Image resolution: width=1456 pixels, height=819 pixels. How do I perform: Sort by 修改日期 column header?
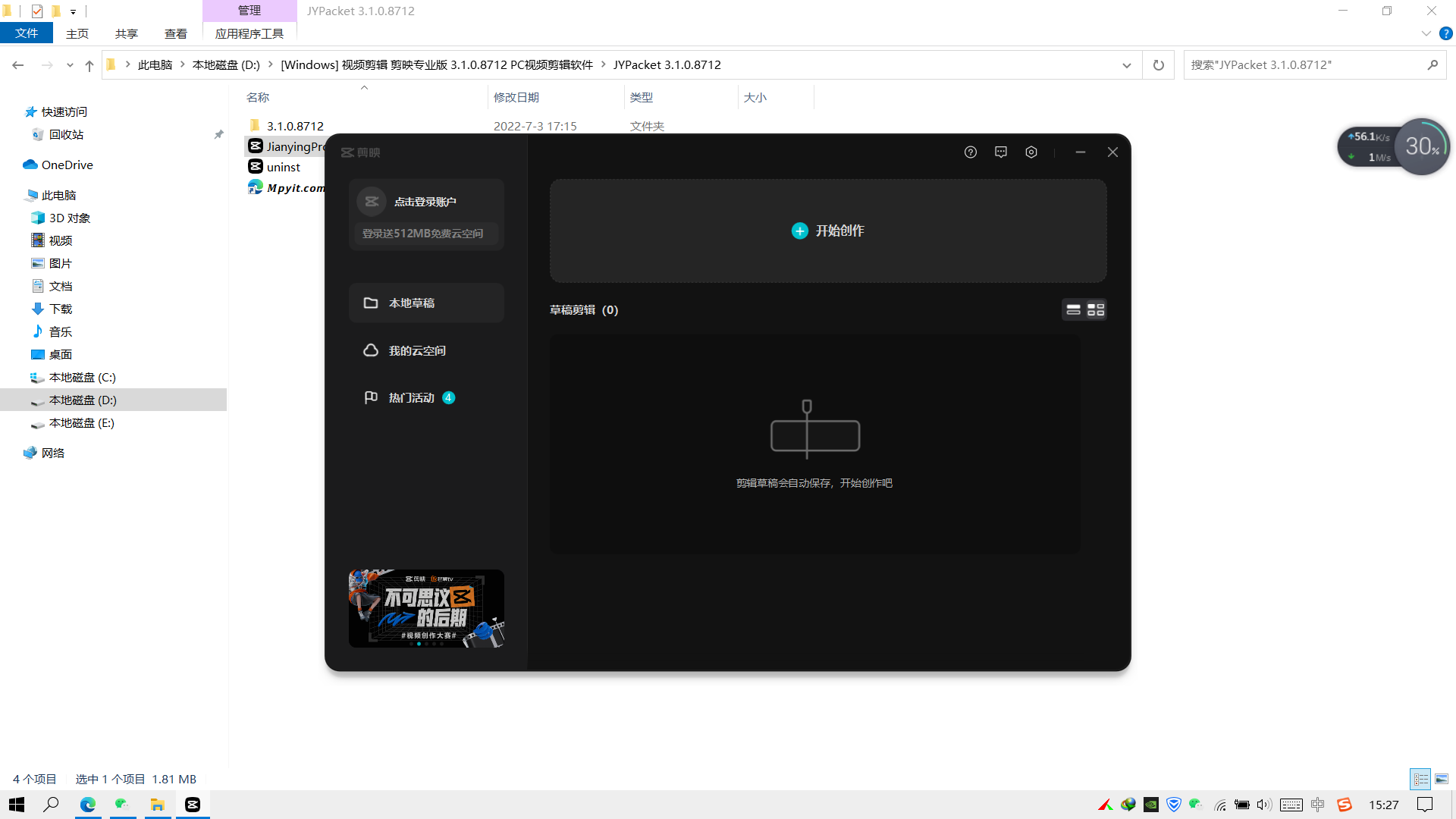point(516,97)
